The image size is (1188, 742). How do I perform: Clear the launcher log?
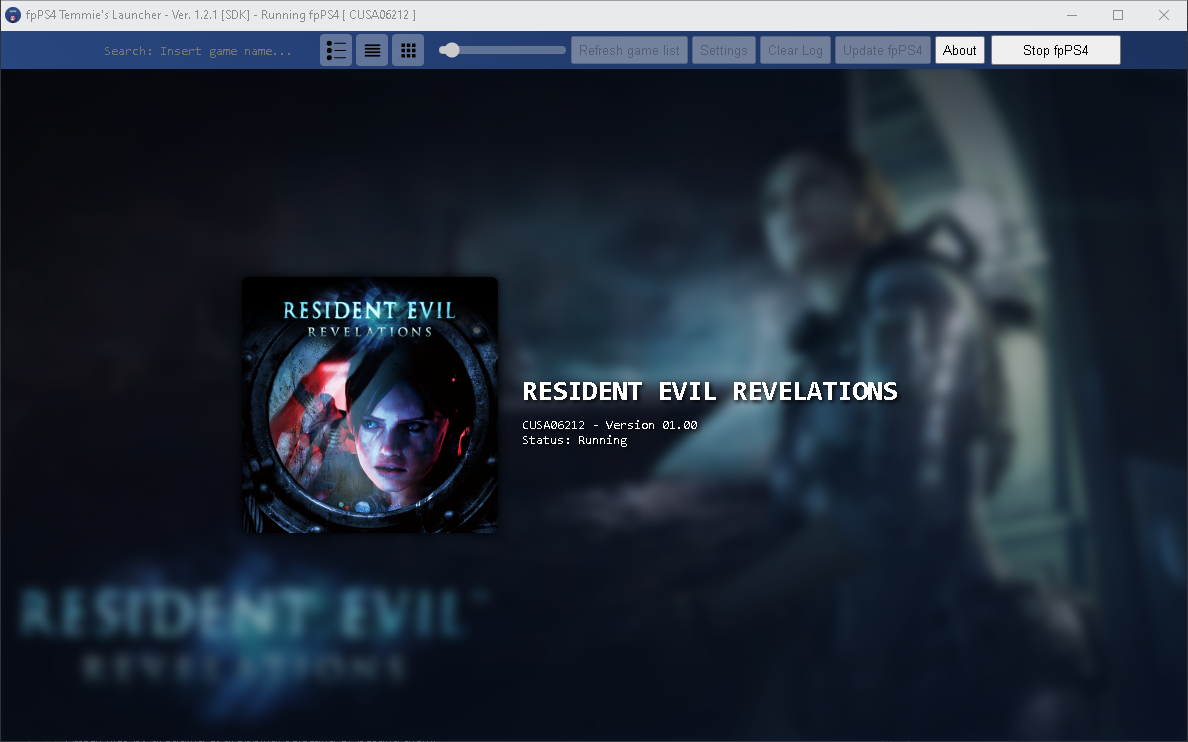click(795, 49)
